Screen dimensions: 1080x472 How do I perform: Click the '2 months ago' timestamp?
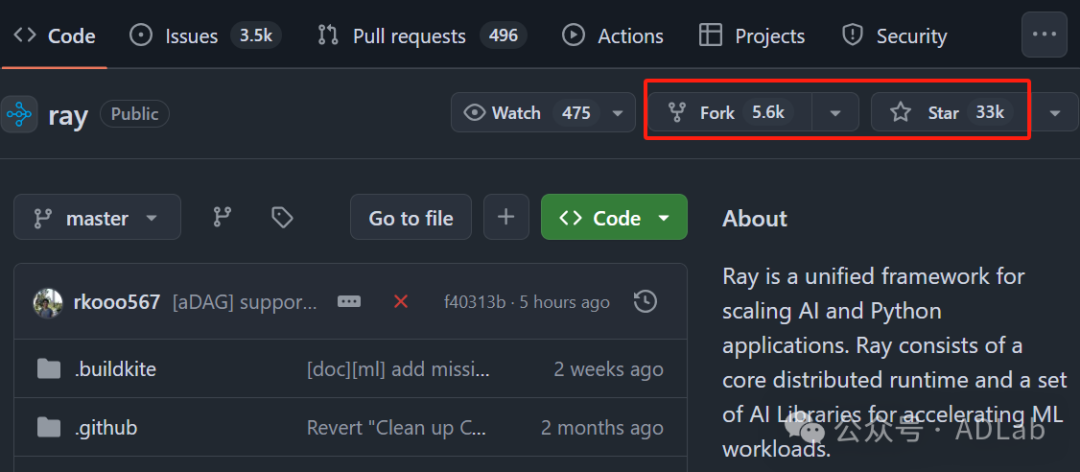click(602, 428)
